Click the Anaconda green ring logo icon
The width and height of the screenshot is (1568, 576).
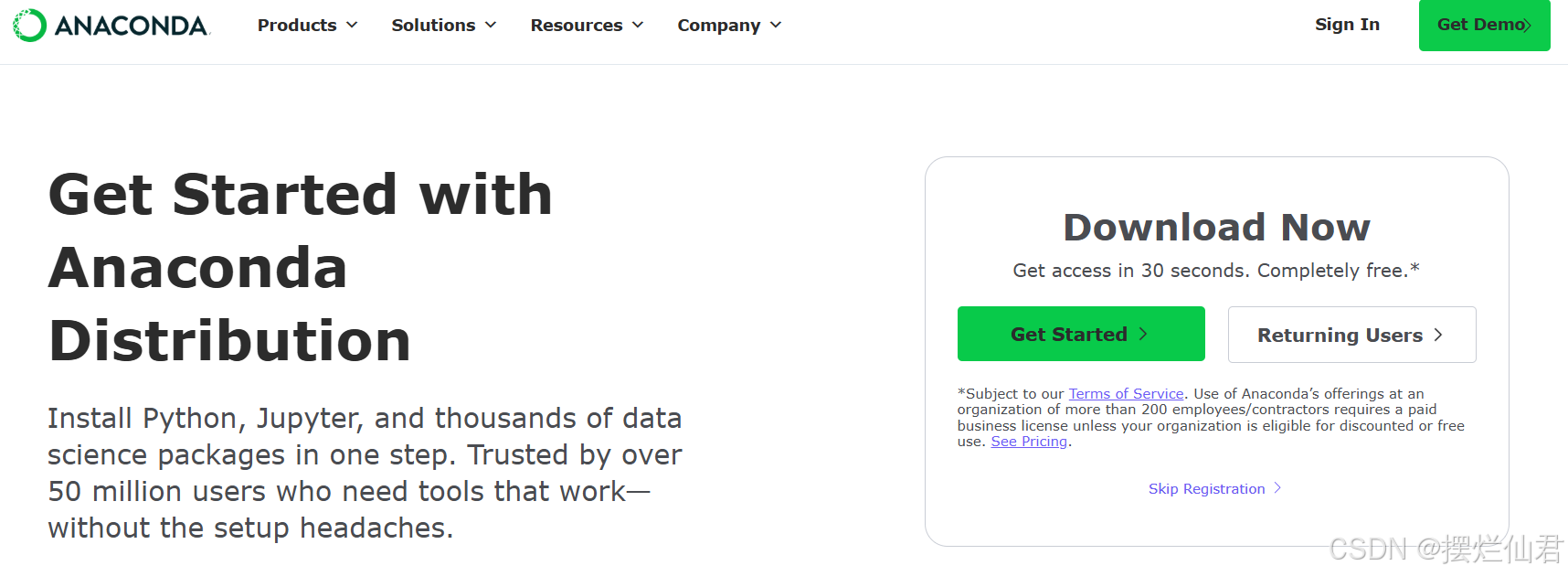tap(29, 26)
